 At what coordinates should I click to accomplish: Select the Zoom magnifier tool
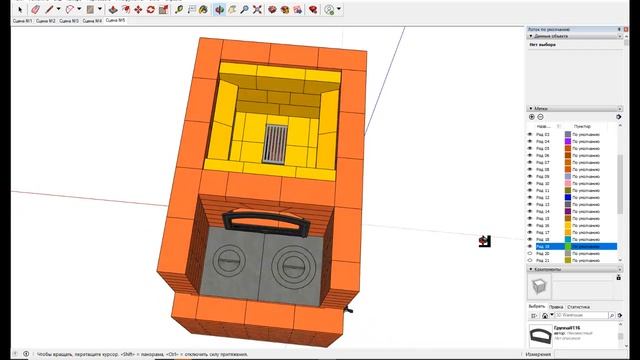tap(244, 9)
